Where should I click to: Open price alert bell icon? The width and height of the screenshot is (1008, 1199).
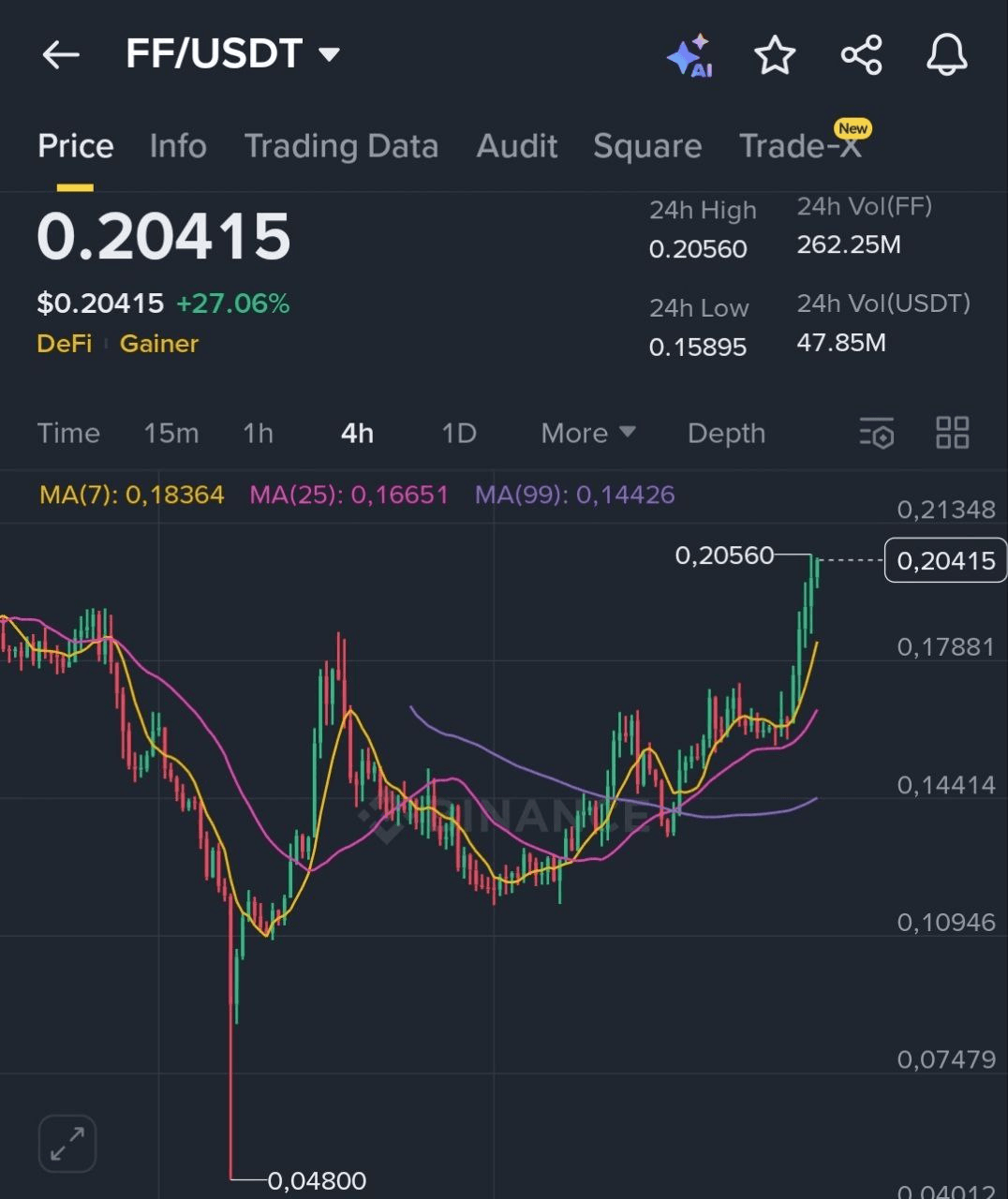click(946, 55)
